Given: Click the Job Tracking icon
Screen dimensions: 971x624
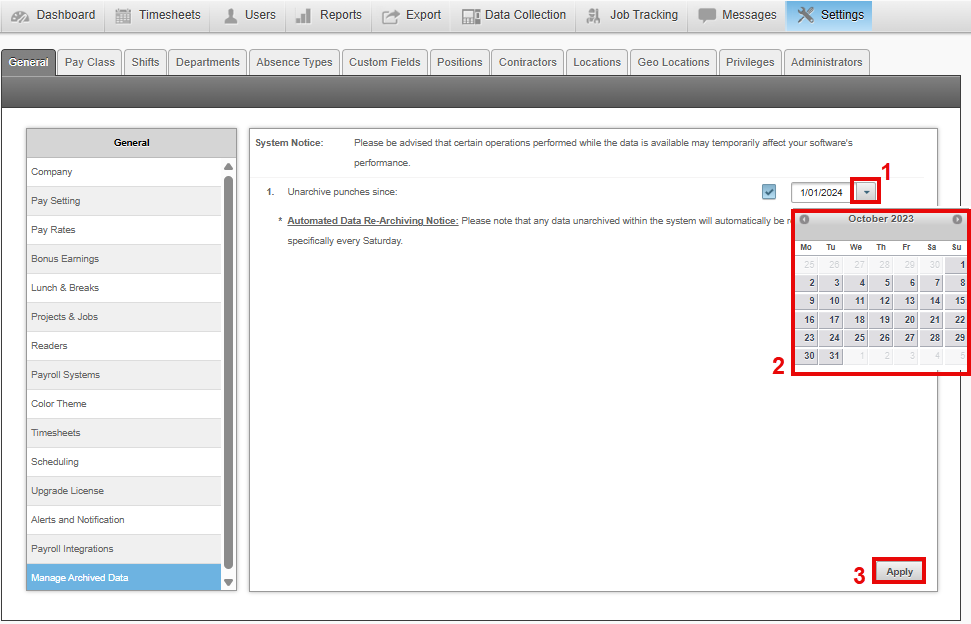Looking at the screenshot, I should click(595, 15).
